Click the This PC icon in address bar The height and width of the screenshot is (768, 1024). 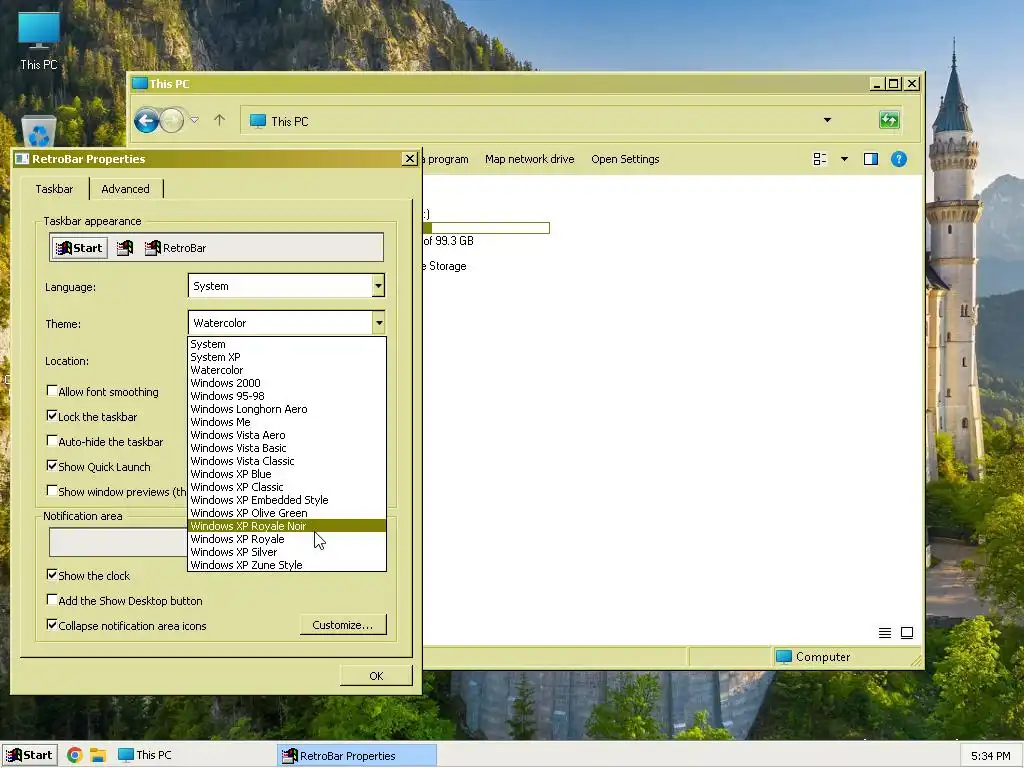258,121
